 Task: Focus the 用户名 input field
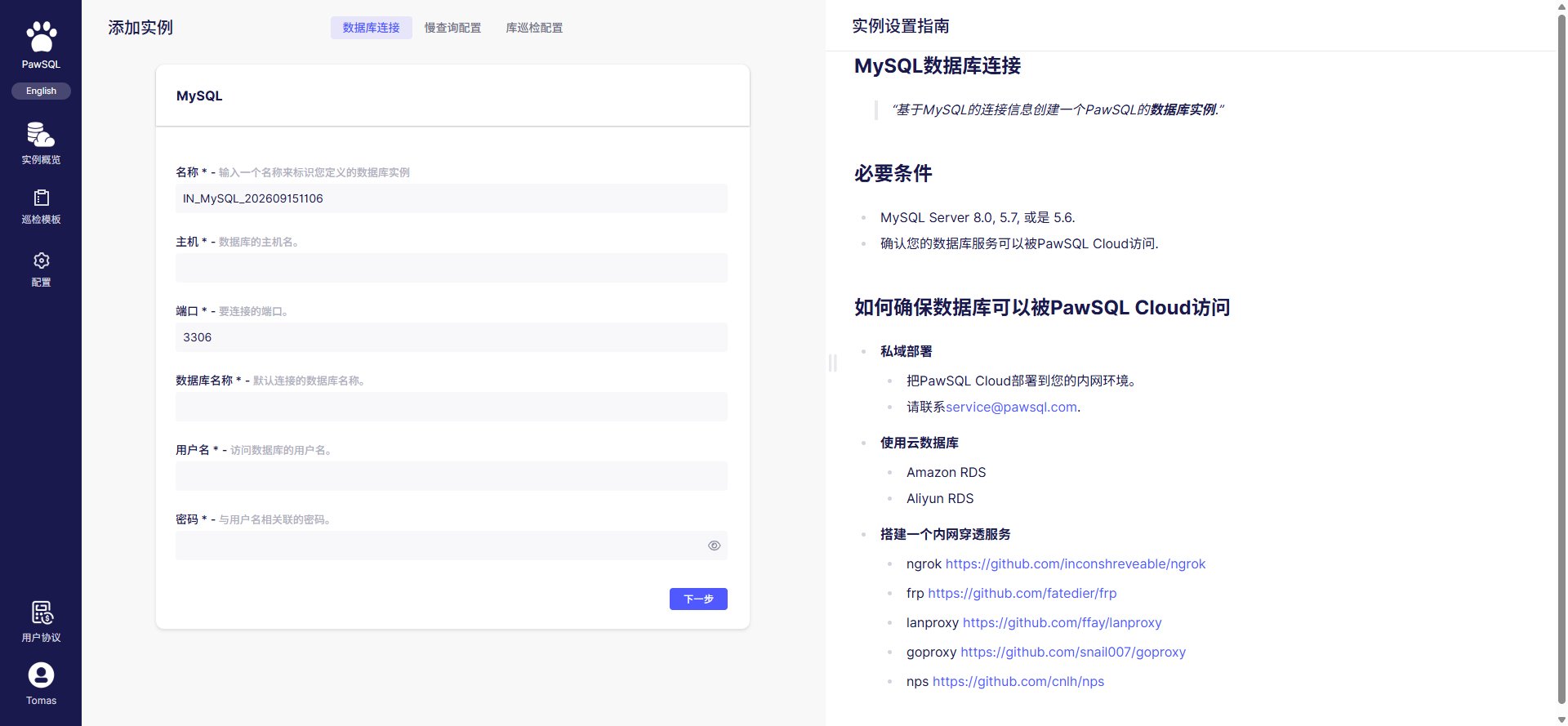pyautogui.click(x=451, y=476)
